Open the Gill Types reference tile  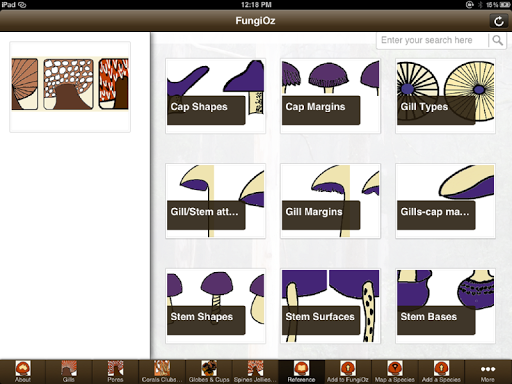445,96
